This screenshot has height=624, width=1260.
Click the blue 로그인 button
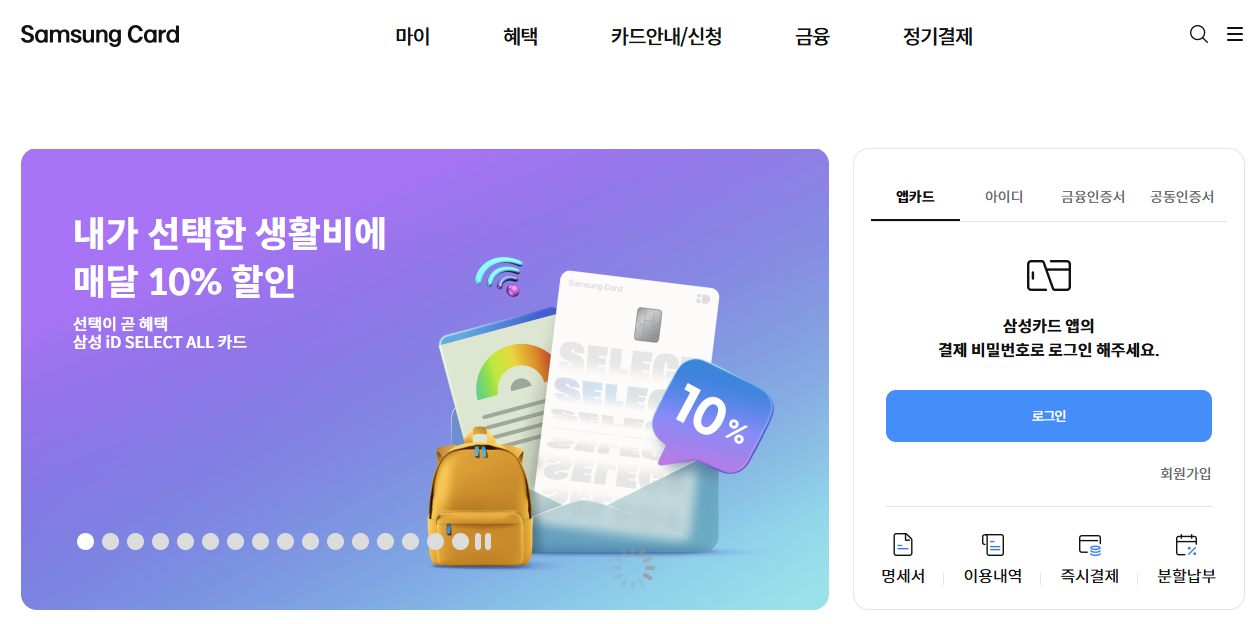1049,416
